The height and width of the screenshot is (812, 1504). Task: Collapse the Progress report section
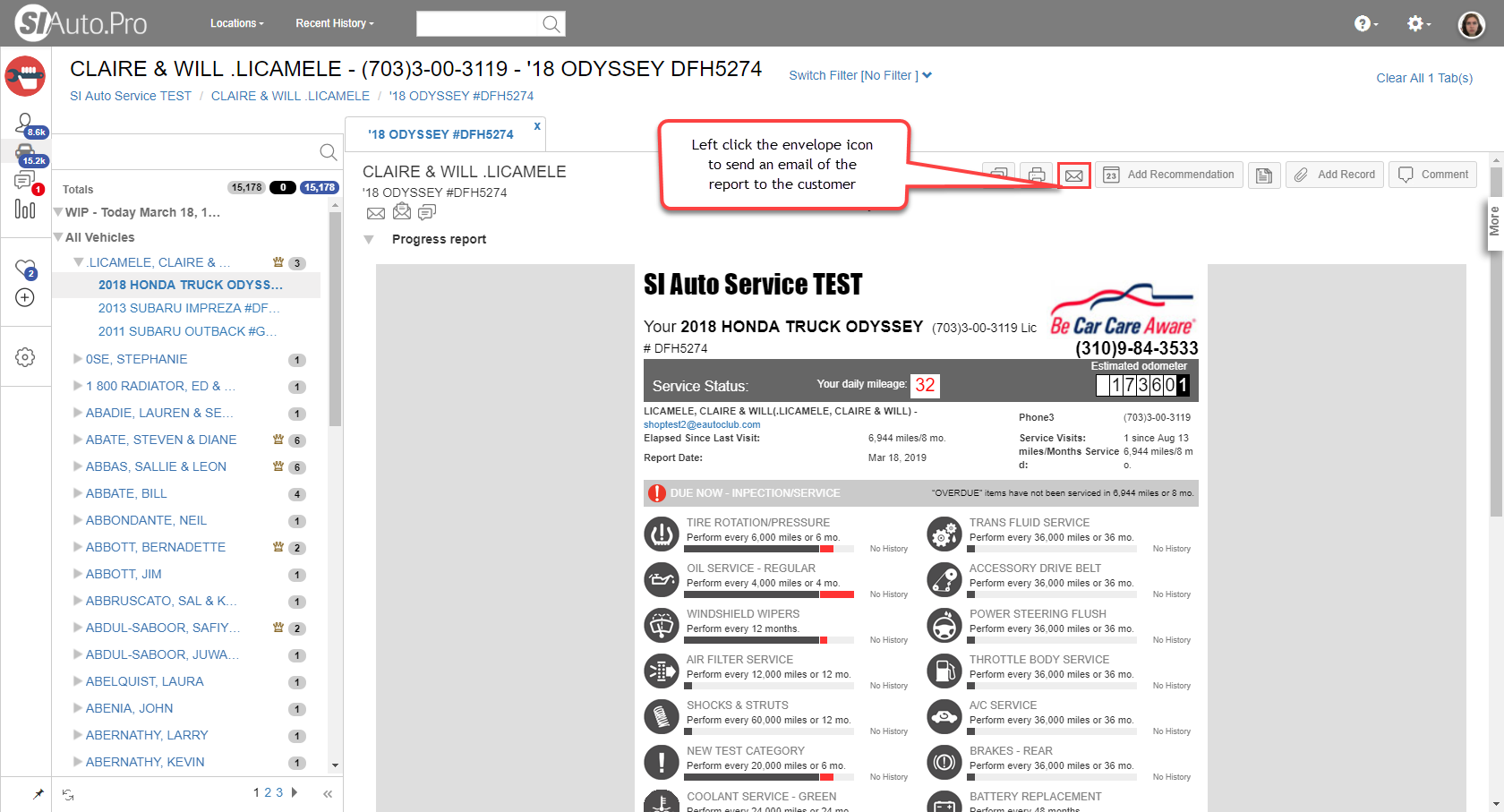pyautogui.click(x=369, y=240)
